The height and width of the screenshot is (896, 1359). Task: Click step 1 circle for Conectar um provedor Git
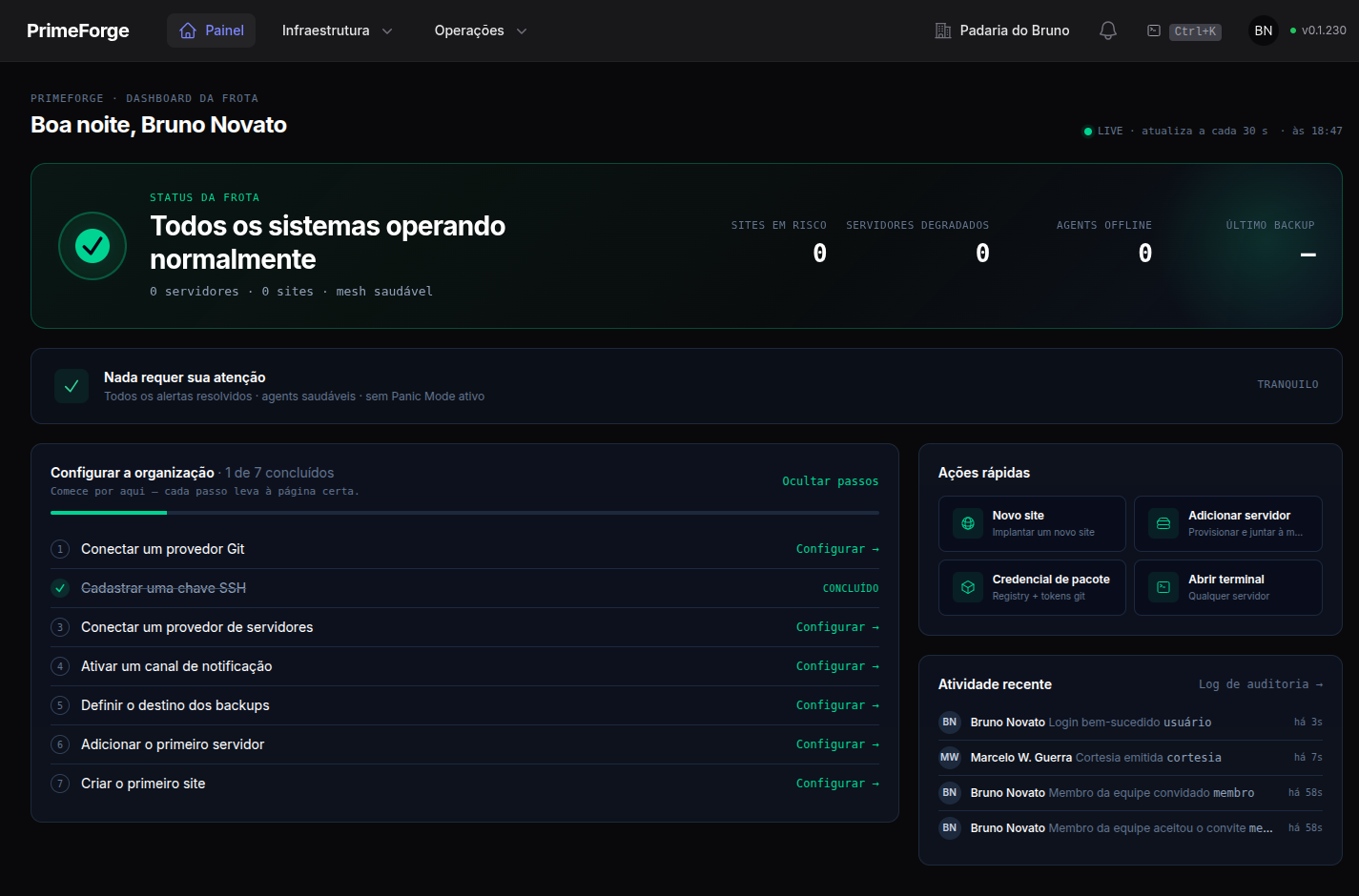60,549
